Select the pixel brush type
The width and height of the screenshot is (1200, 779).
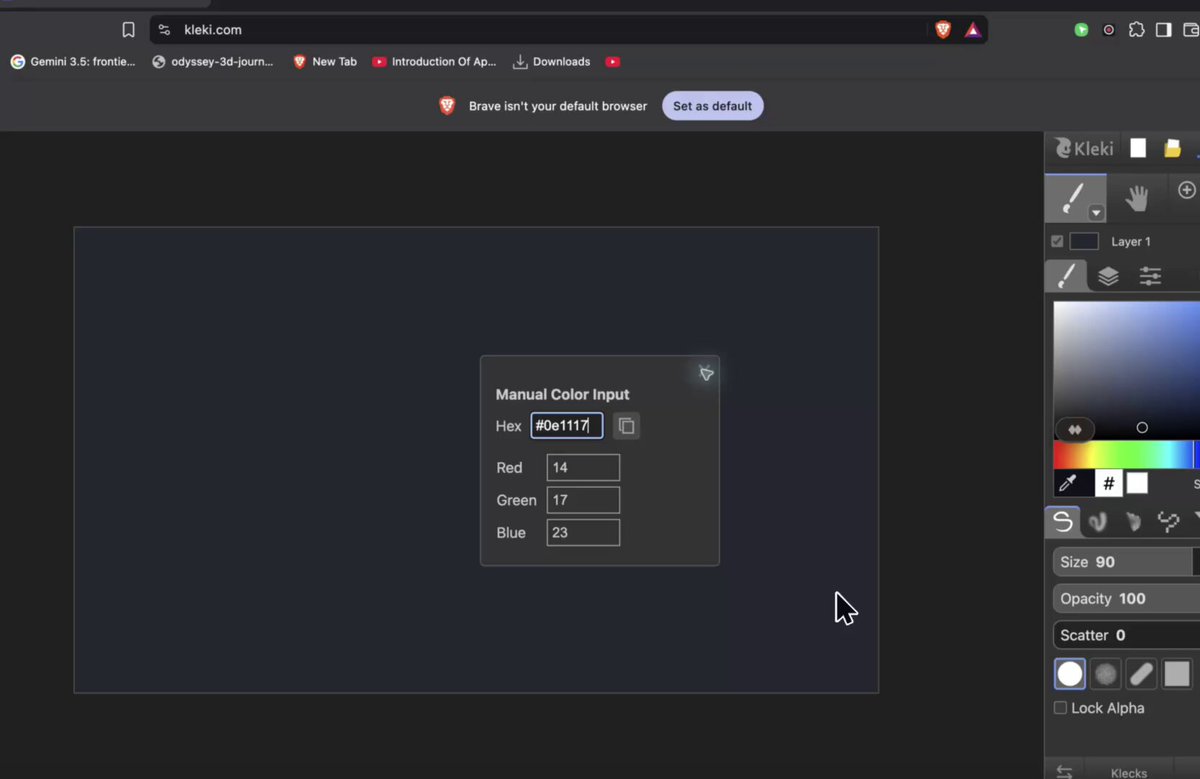1168,521
